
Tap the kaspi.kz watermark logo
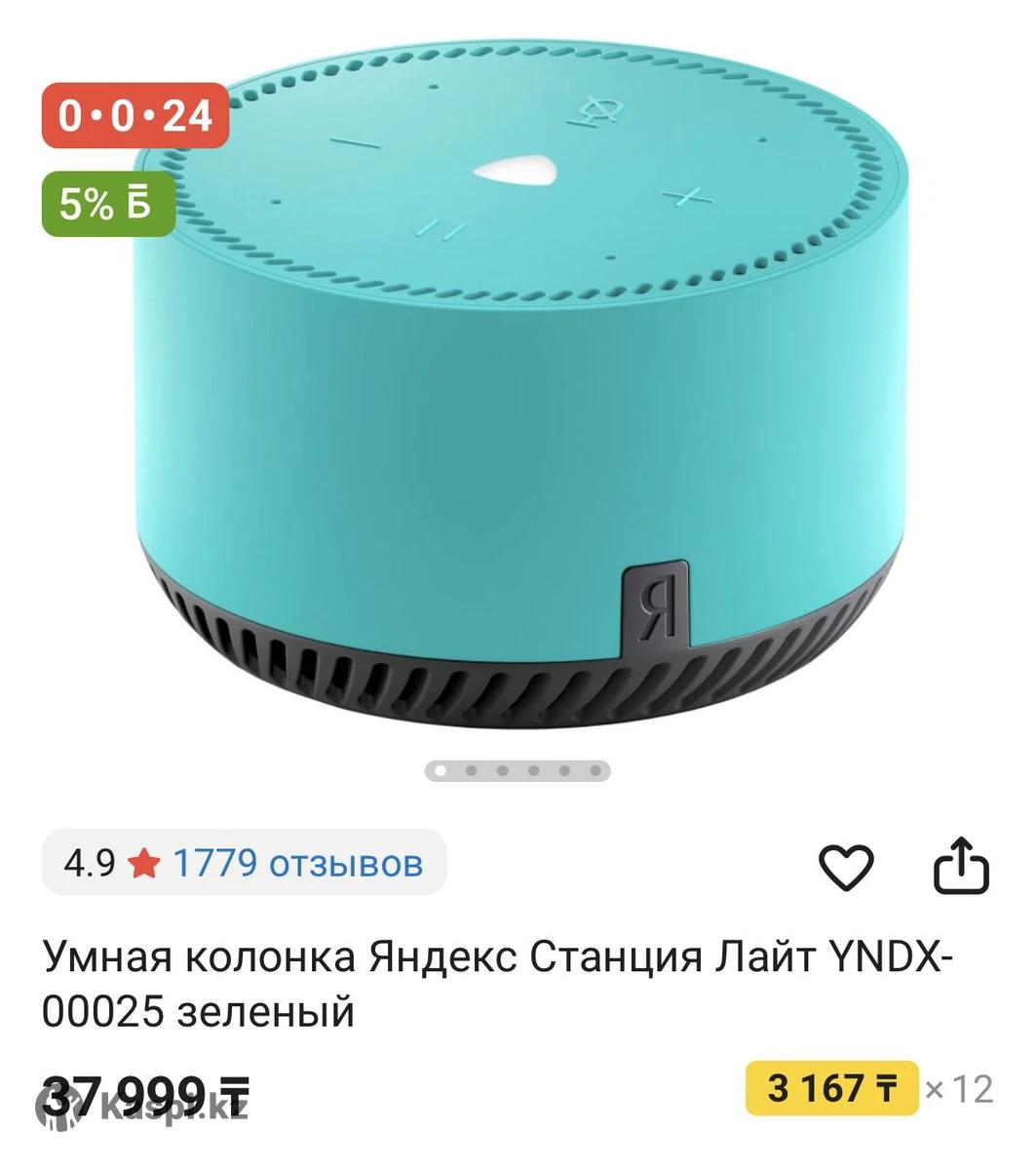[143, 1107]
